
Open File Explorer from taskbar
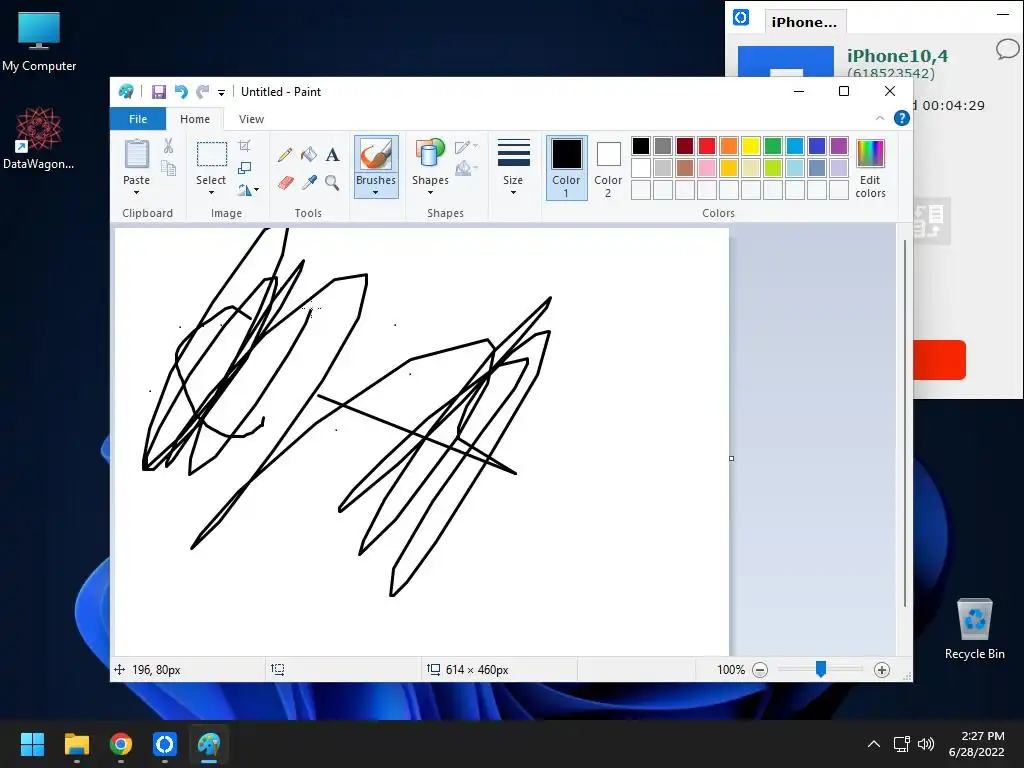click(x=76, y=744)
